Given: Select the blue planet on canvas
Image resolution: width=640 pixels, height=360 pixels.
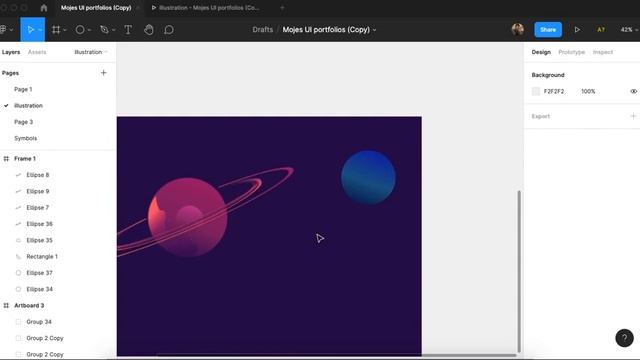Looking at the screenshot, I should (368, 178).
